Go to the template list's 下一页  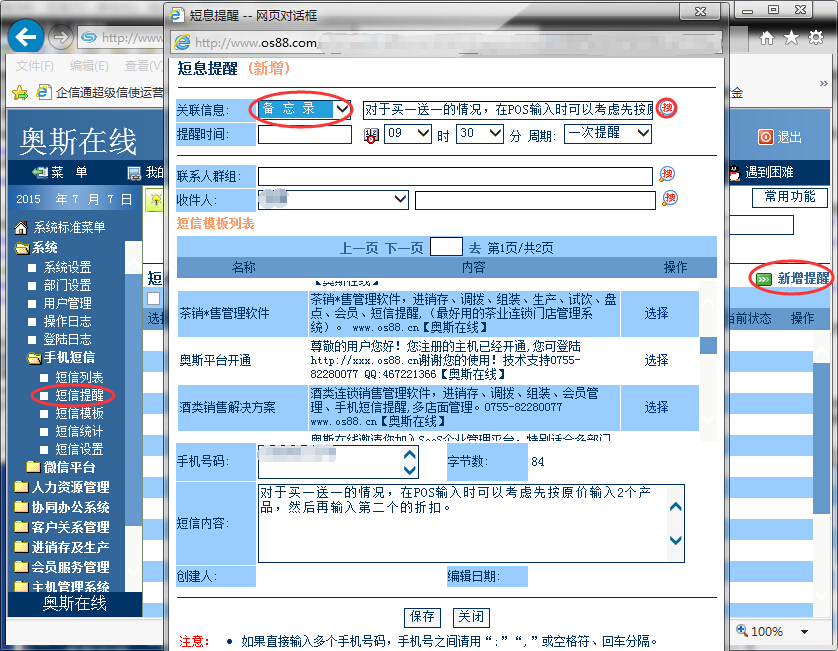[x=404, y=248]
